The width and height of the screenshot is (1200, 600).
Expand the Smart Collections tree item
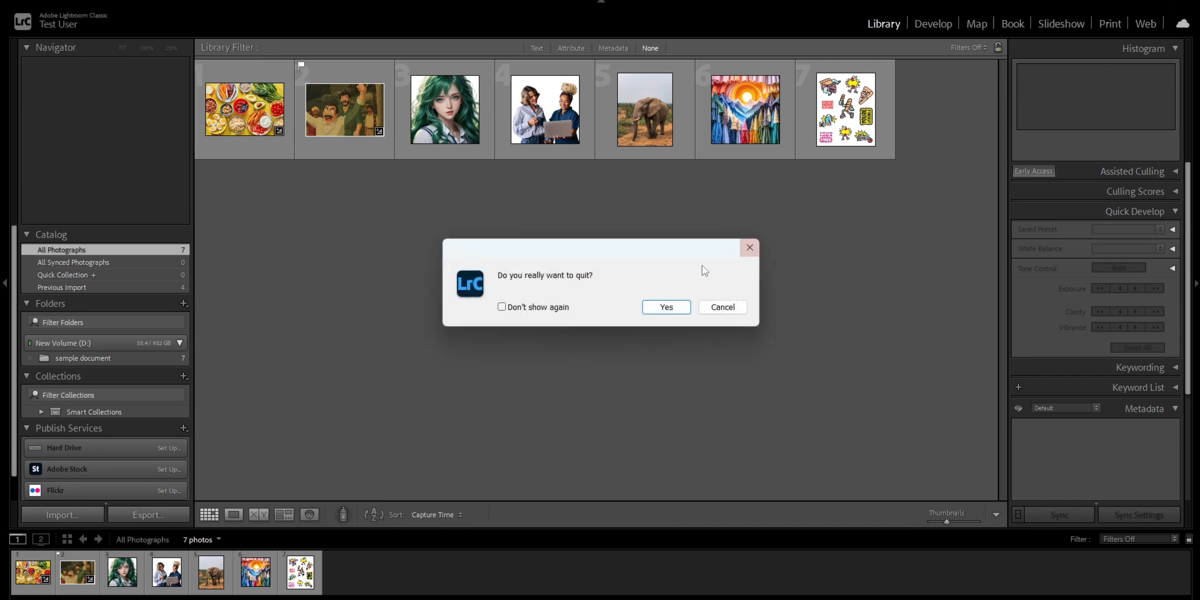(41, 411)
